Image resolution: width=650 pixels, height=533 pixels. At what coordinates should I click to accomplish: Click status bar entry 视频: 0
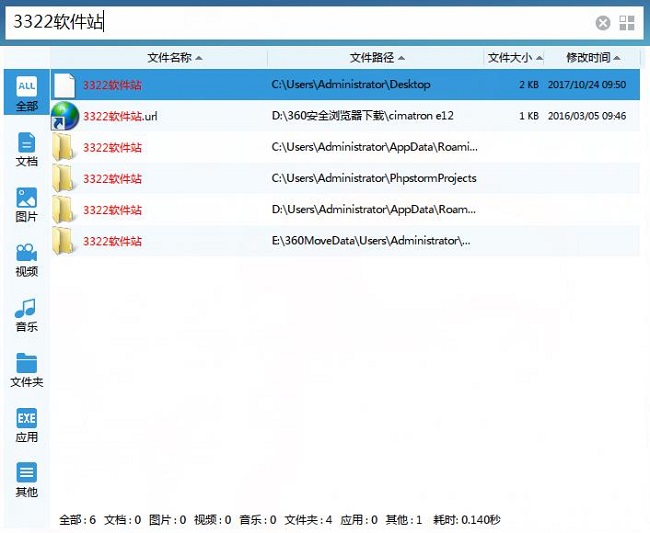pyautogui.click(x=213, y=520)
